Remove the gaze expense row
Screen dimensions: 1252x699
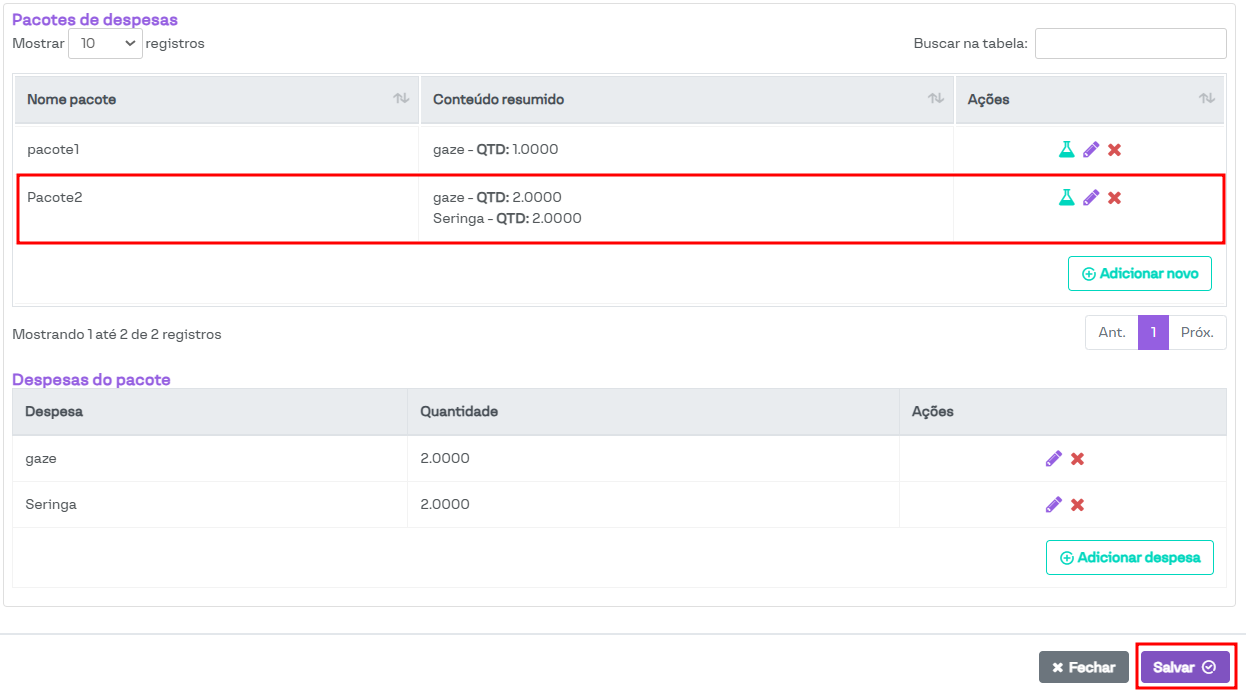[1077, 458]
